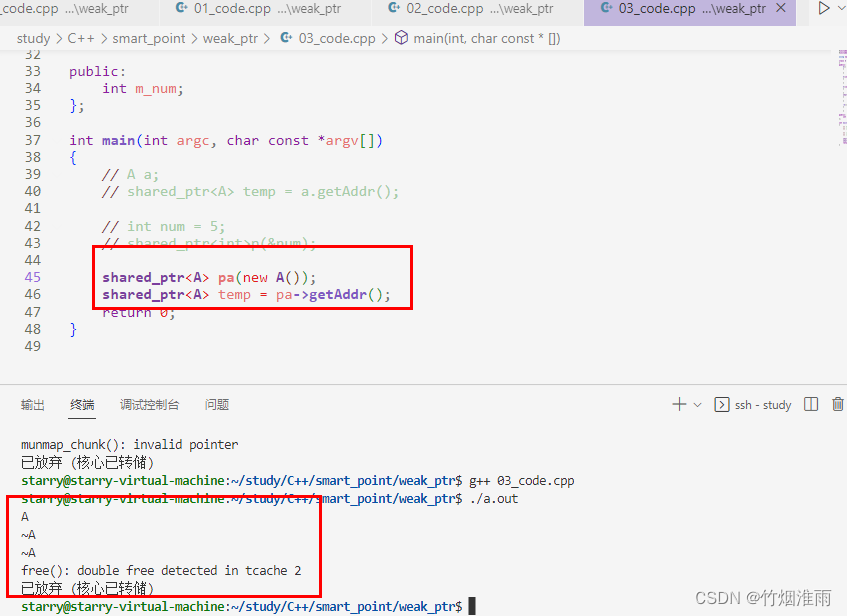
Task: Open the new terminal profile dropdown
Action: (697, 405)
